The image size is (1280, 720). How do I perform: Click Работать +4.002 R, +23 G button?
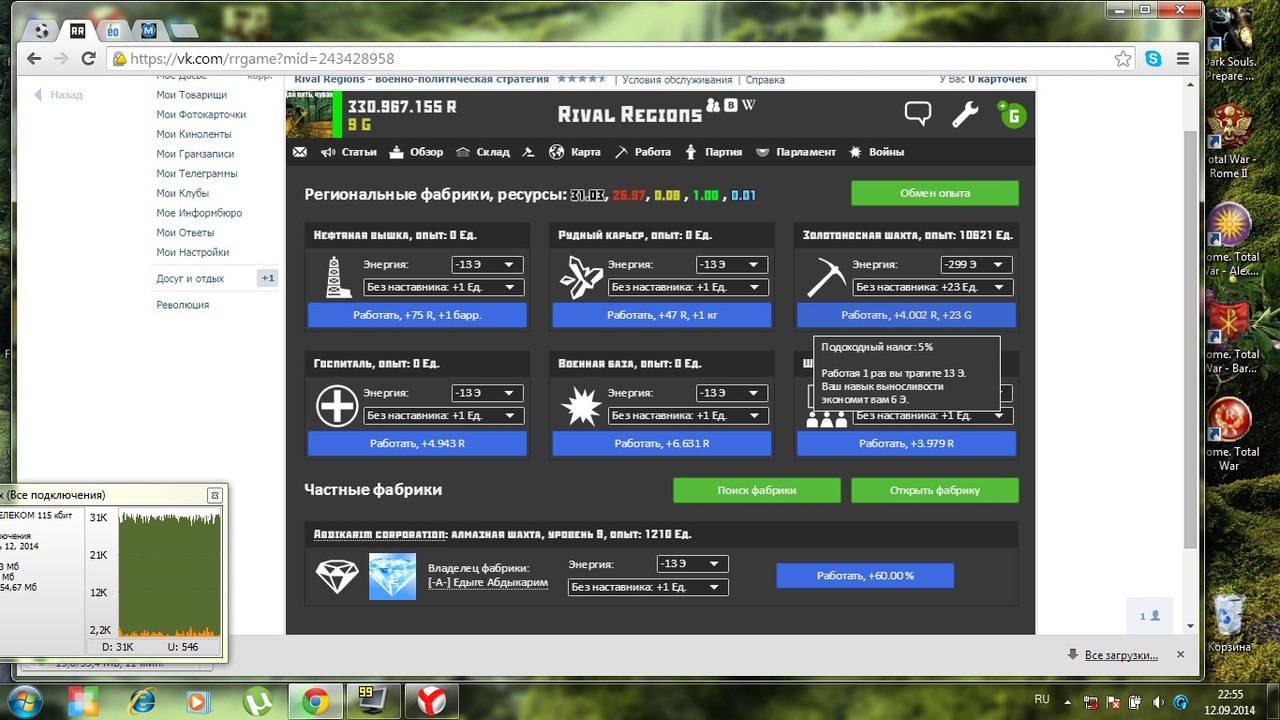tap(906, 316)
